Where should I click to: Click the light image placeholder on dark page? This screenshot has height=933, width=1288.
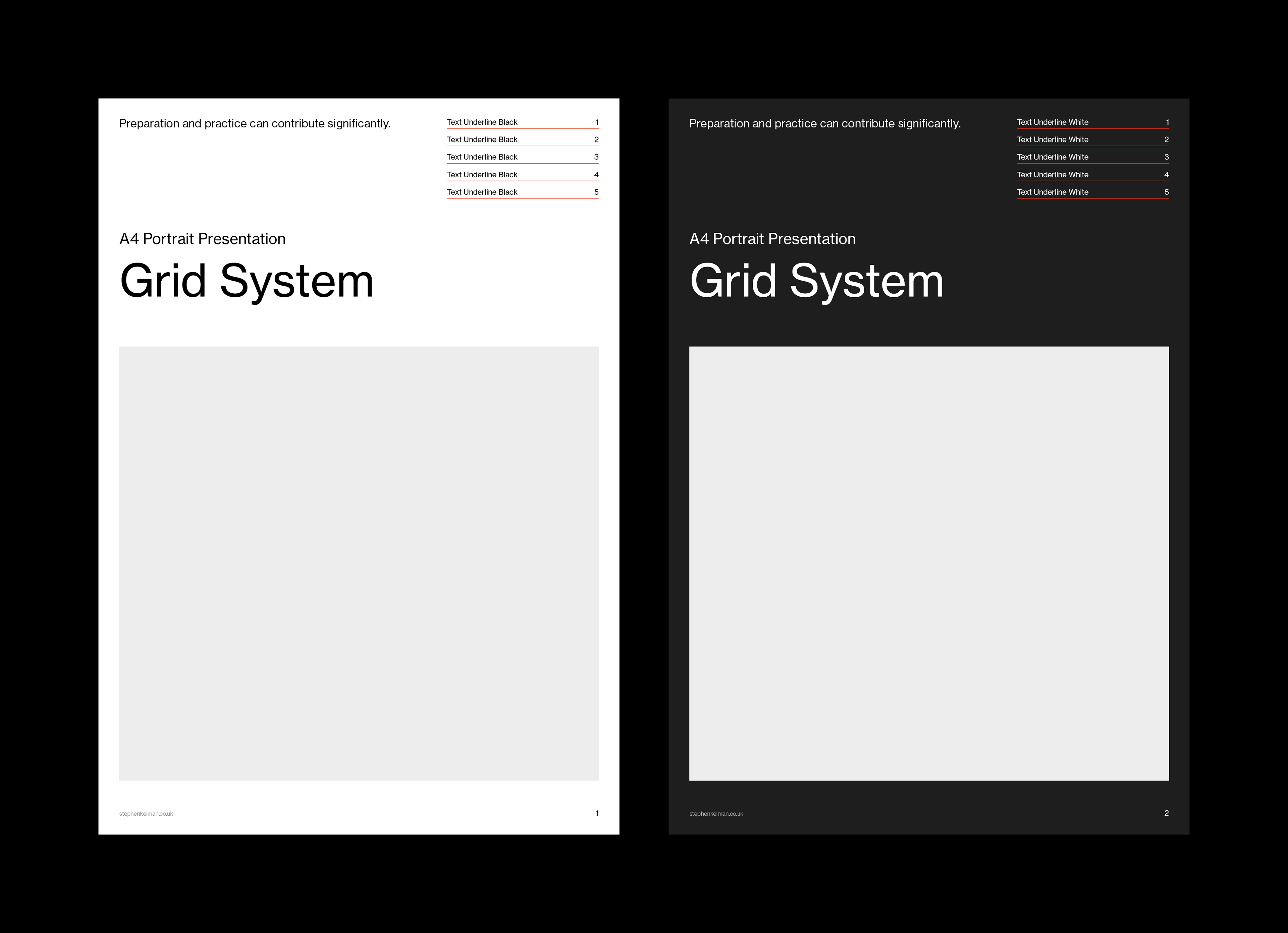pos(929,563)
